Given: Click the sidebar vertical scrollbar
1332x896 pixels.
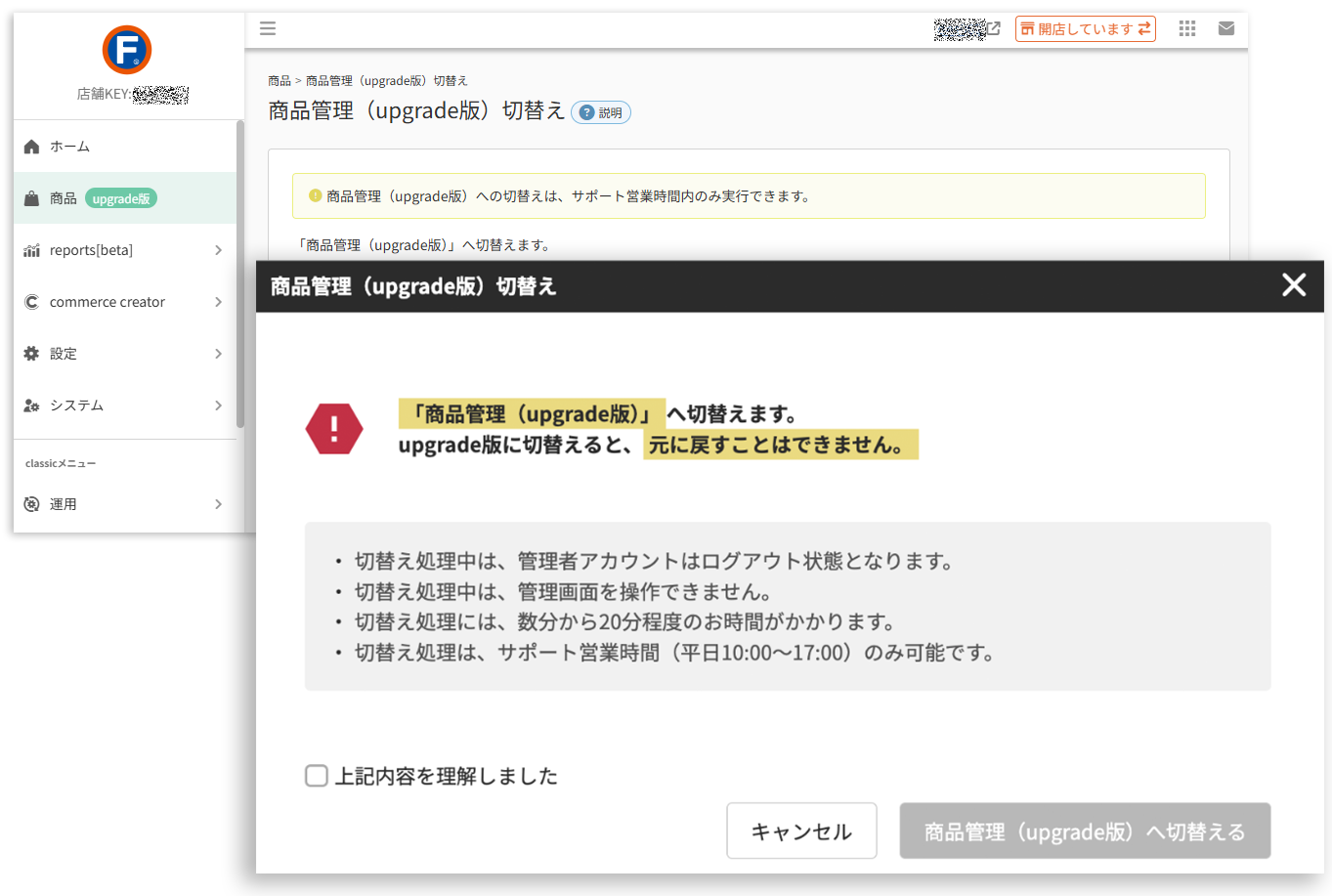Looking at the screenshot, I should (240, 274).
